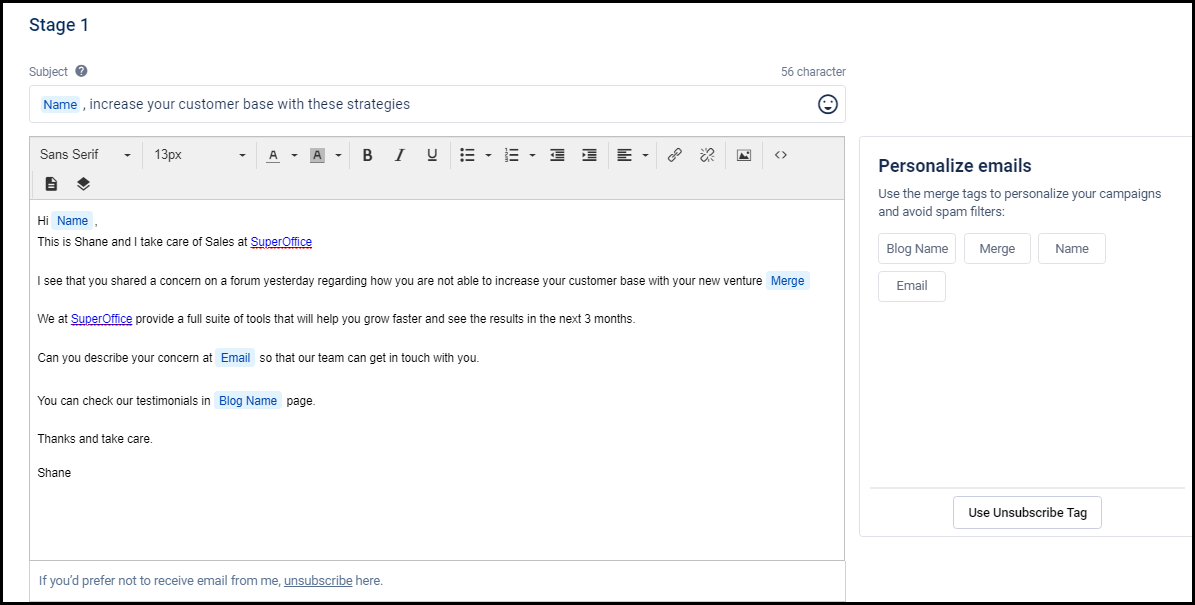The image size is (1195, 605).
Task: Click the unsubscribe link in footer
Action: click(x=318, y=580)
